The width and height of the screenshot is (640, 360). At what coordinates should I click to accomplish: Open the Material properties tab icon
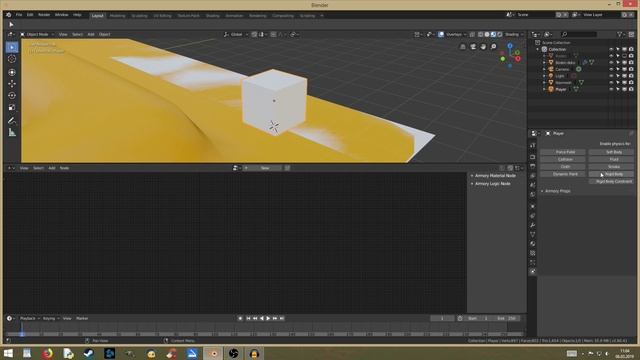[533, 244]
